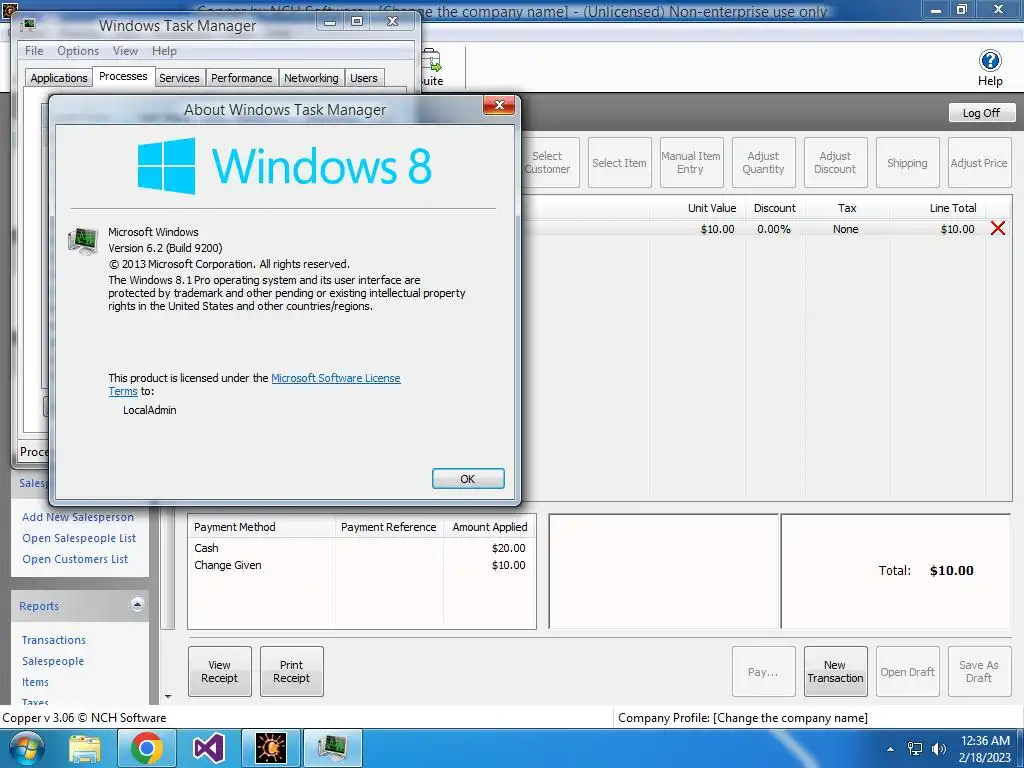Open the Salespeople report link
The image size is (1024, 768).
pyautogui.click(x=53, y=661)
